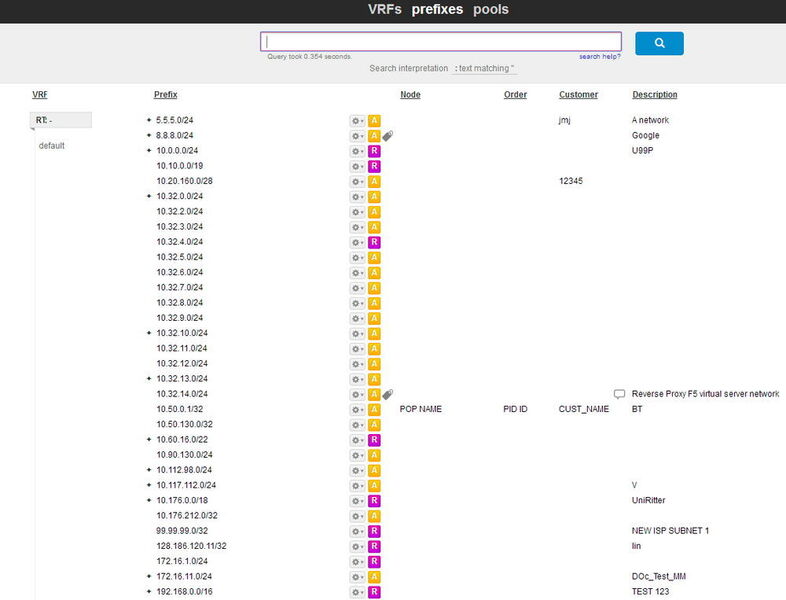Click the assignment badge for 10.90.130.0/24
The height and width of the screenshot is (600, 786).
[x=374, y=455]
